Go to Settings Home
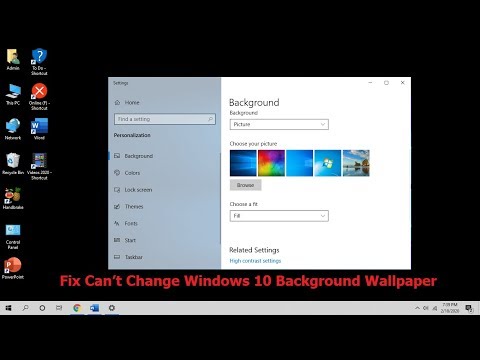The width and height of the screenshot is (480, 360). 127,102
